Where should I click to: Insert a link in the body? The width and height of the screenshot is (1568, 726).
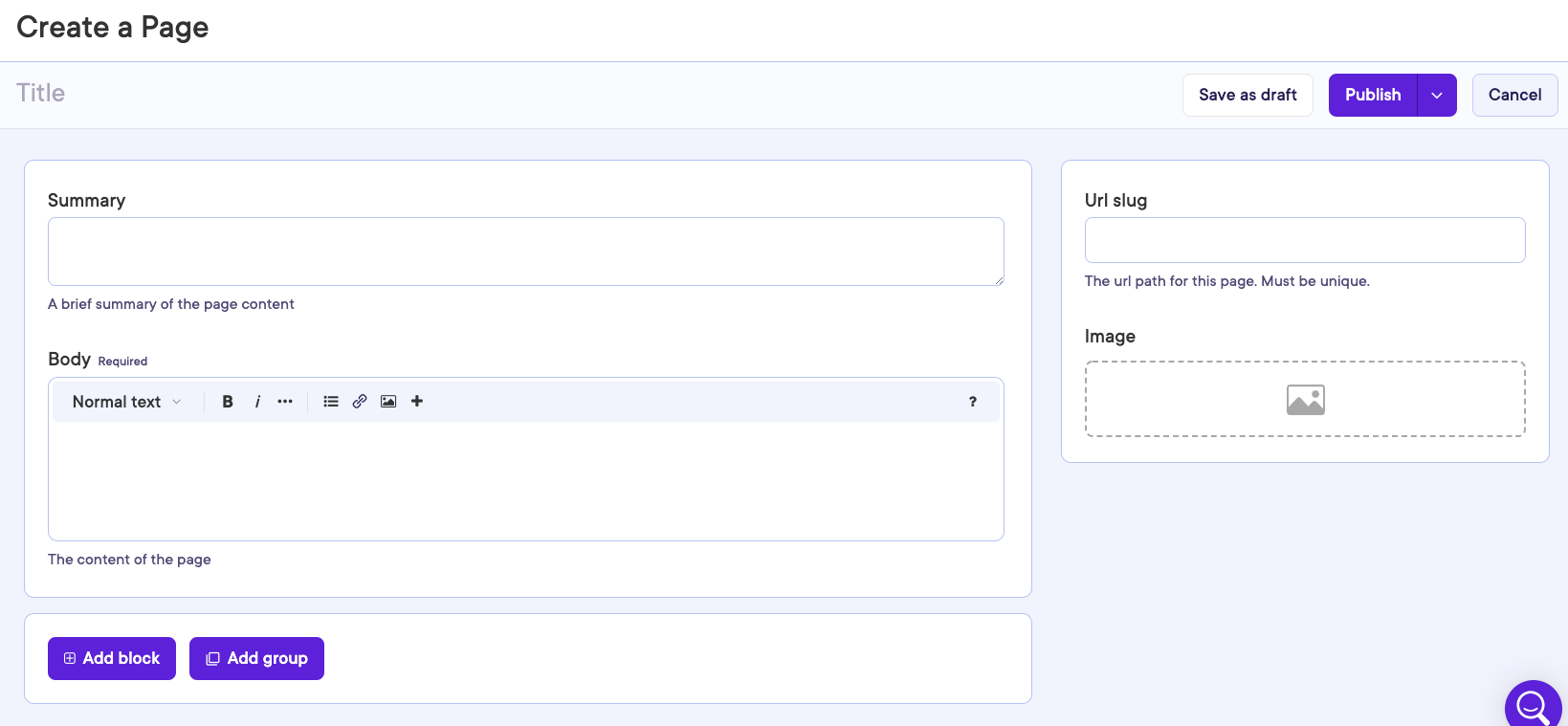pyautogui.click(x=360, y=402)
